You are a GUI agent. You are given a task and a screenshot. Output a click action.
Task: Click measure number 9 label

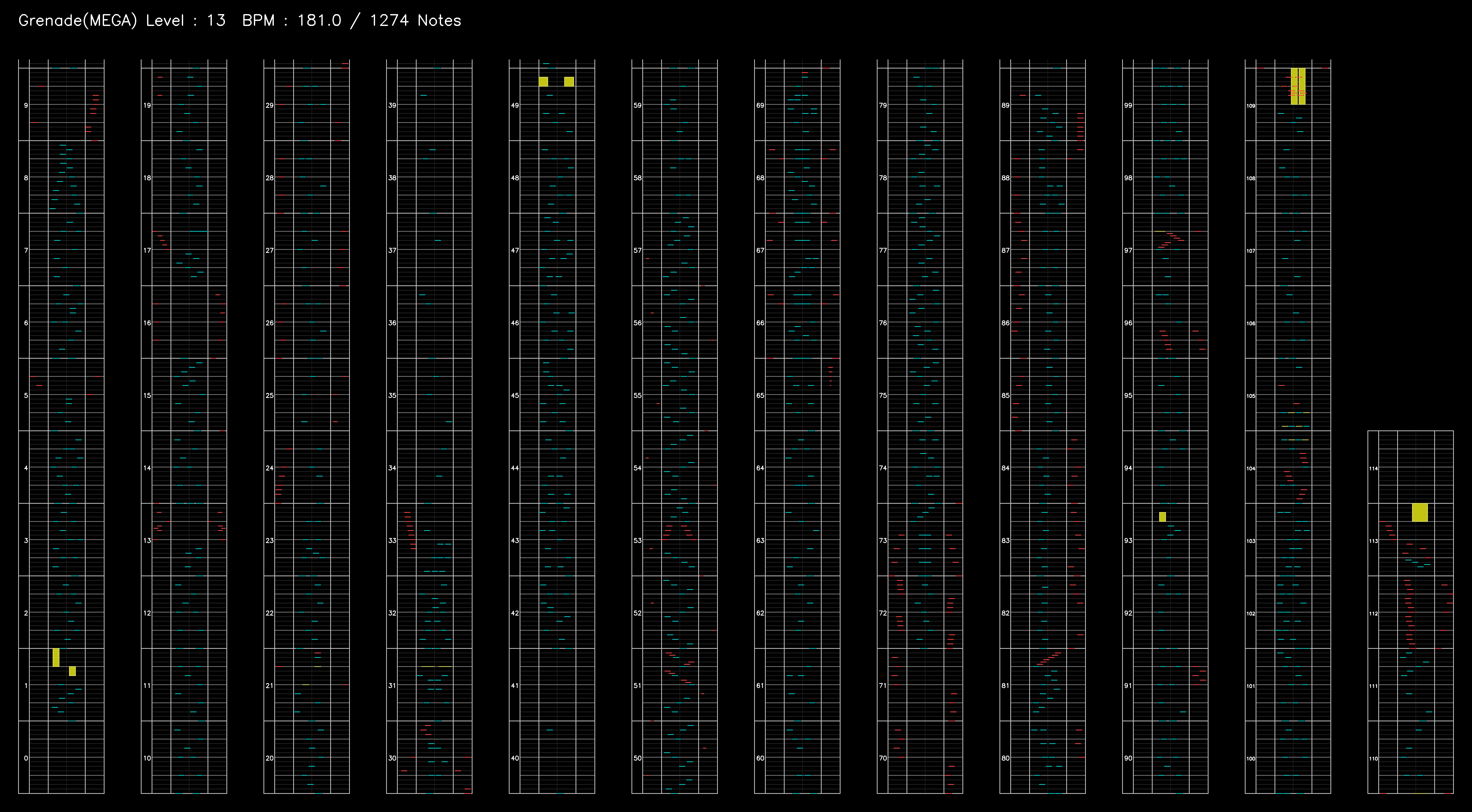(26, 105)
